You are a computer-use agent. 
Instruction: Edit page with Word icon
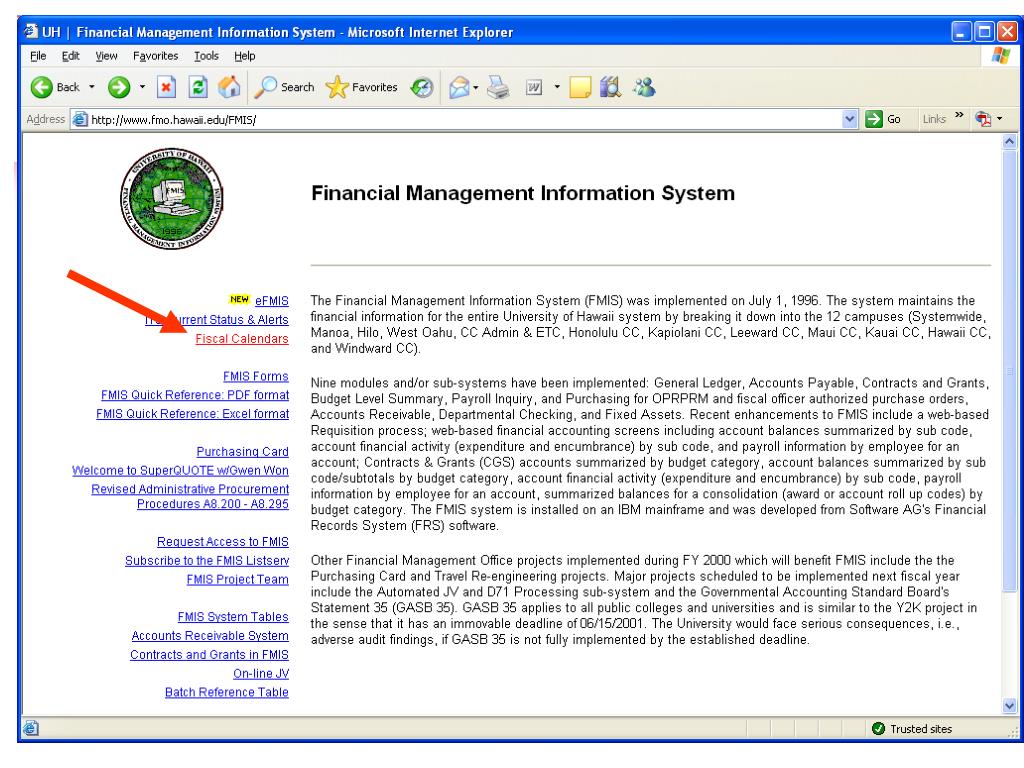[534, 87]
